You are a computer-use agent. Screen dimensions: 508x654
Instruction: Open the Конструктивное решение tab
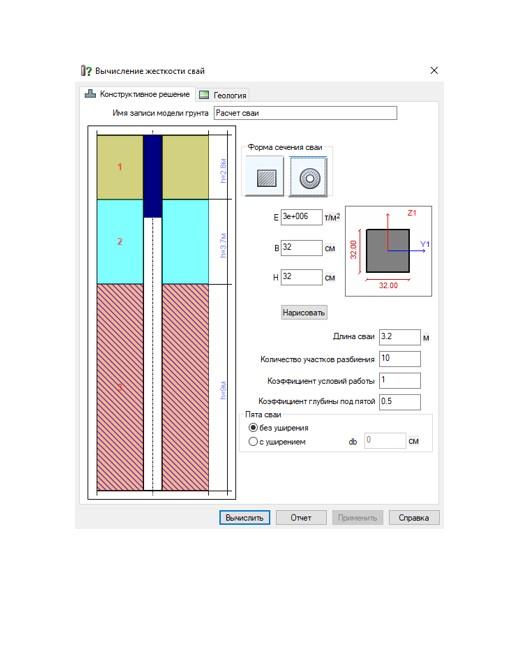pos(138,94)
